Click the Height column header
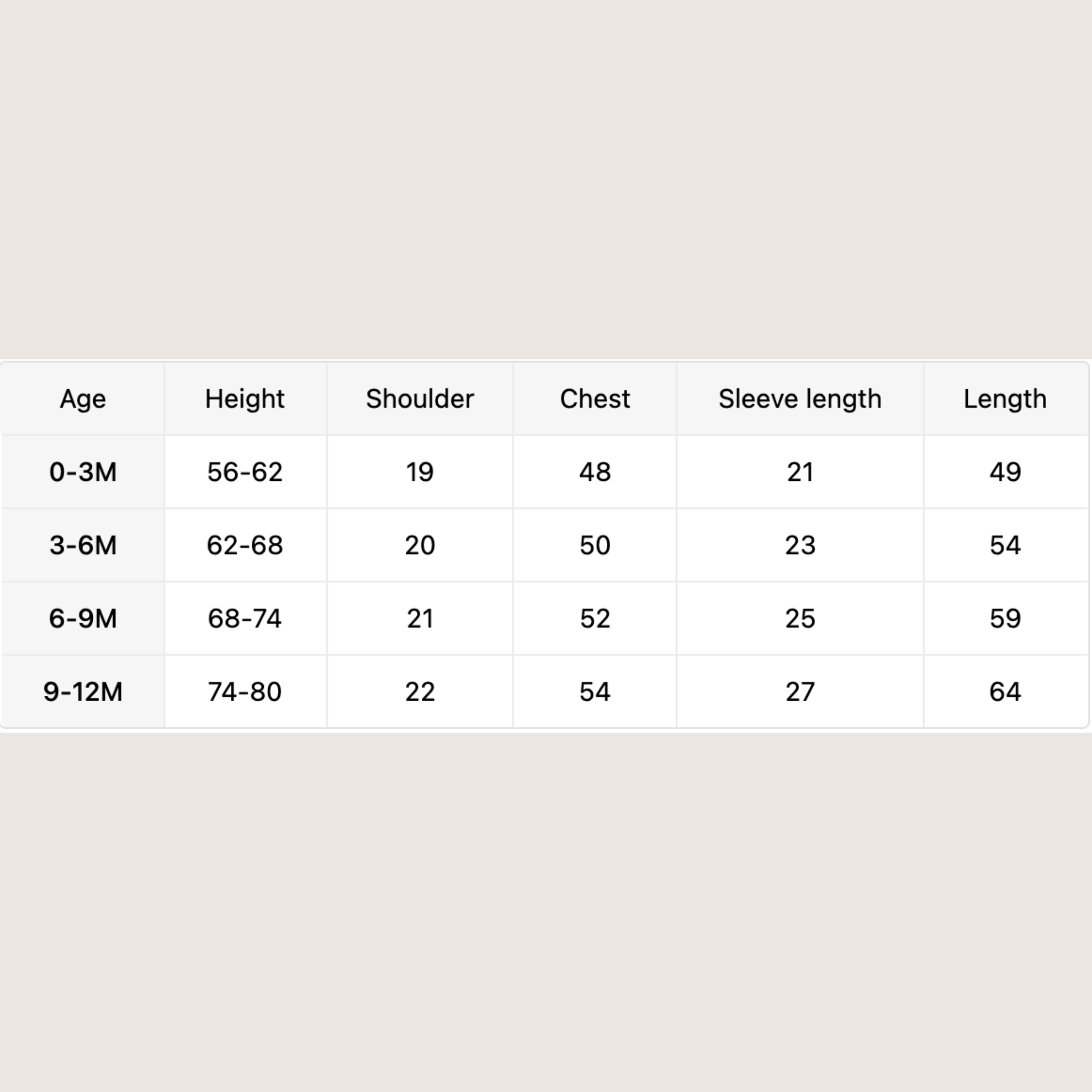Image resolution: width=1092 pixels, height=1092 pixels. coord(245,399)
